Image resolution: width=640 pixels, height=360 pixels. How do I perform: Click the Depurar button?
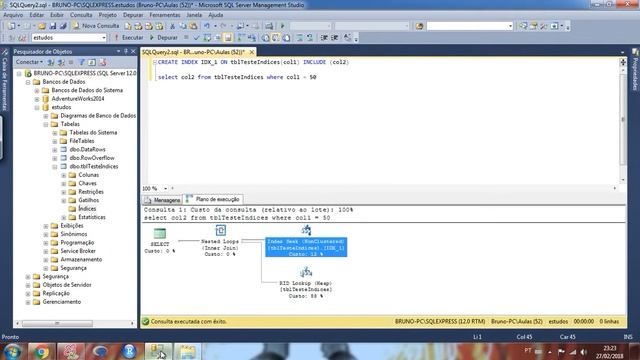[163, 38]
